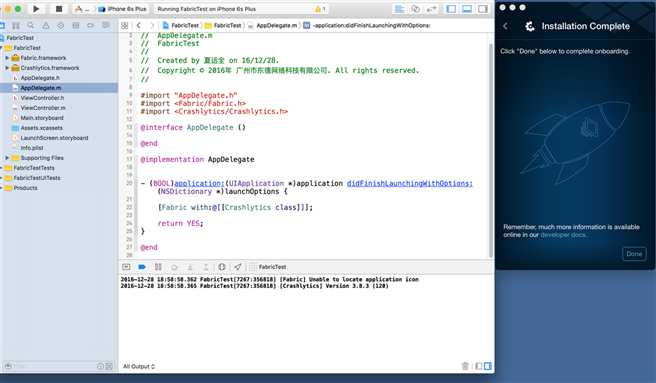This screenshot has height=383, width=656.
Task: Collapse the FabricTest group folder
Action: point(1,48)
